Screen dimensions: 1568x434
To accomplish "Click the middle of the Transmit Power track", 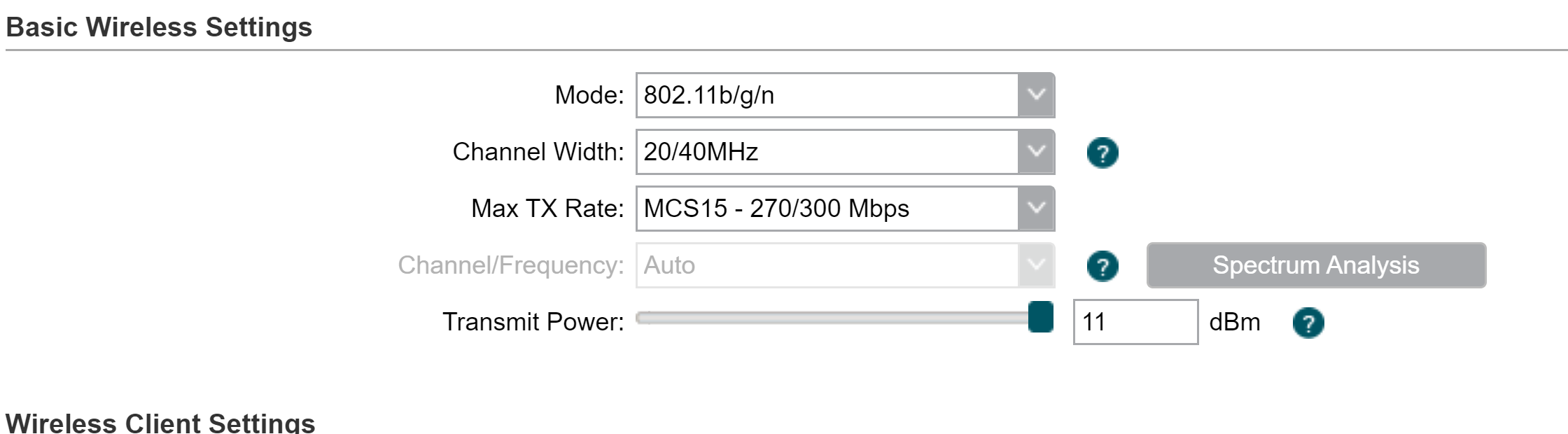I will (845, 318).
